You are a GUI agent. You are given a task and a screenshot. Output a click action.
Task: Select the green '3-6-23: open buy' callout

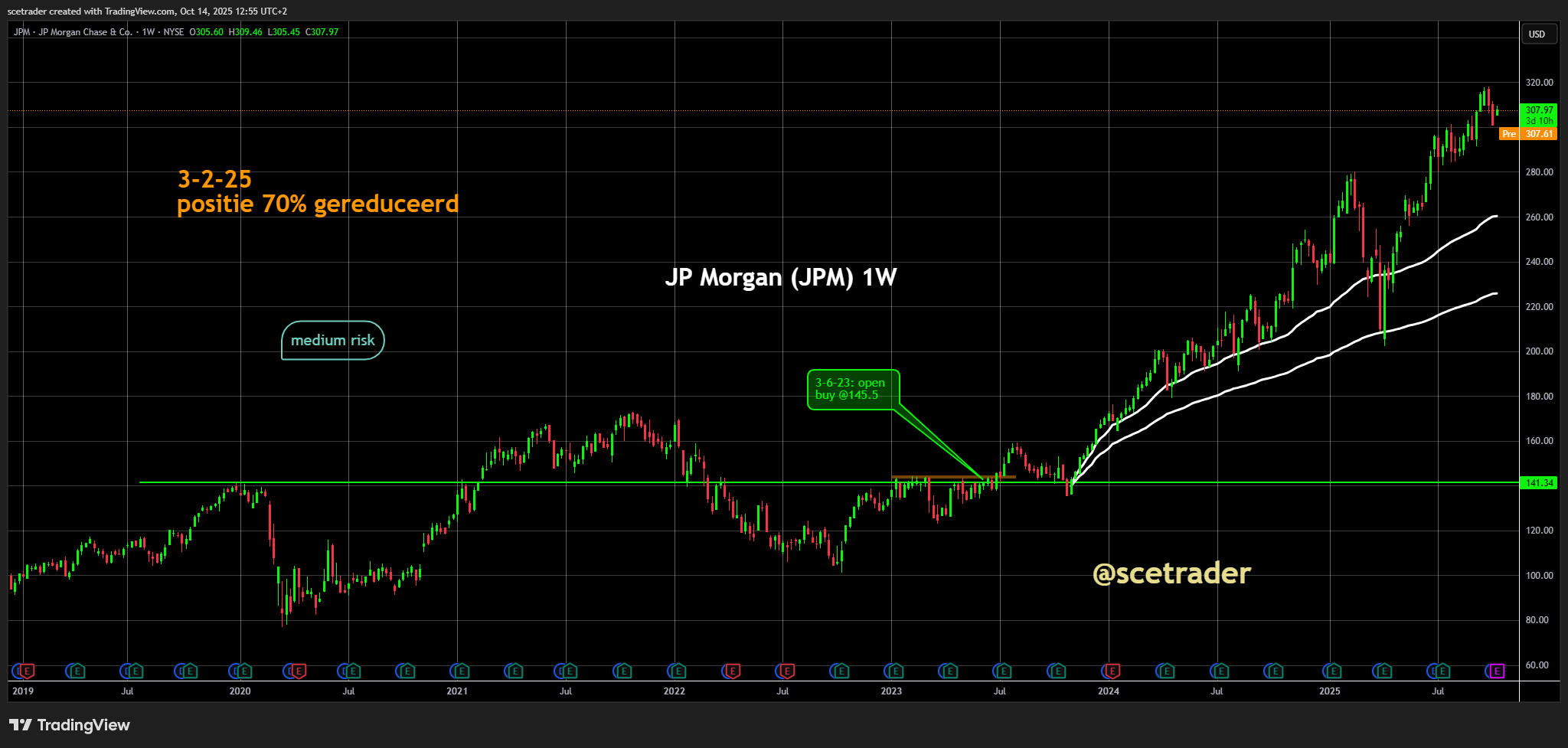click(x=852, y=390)
